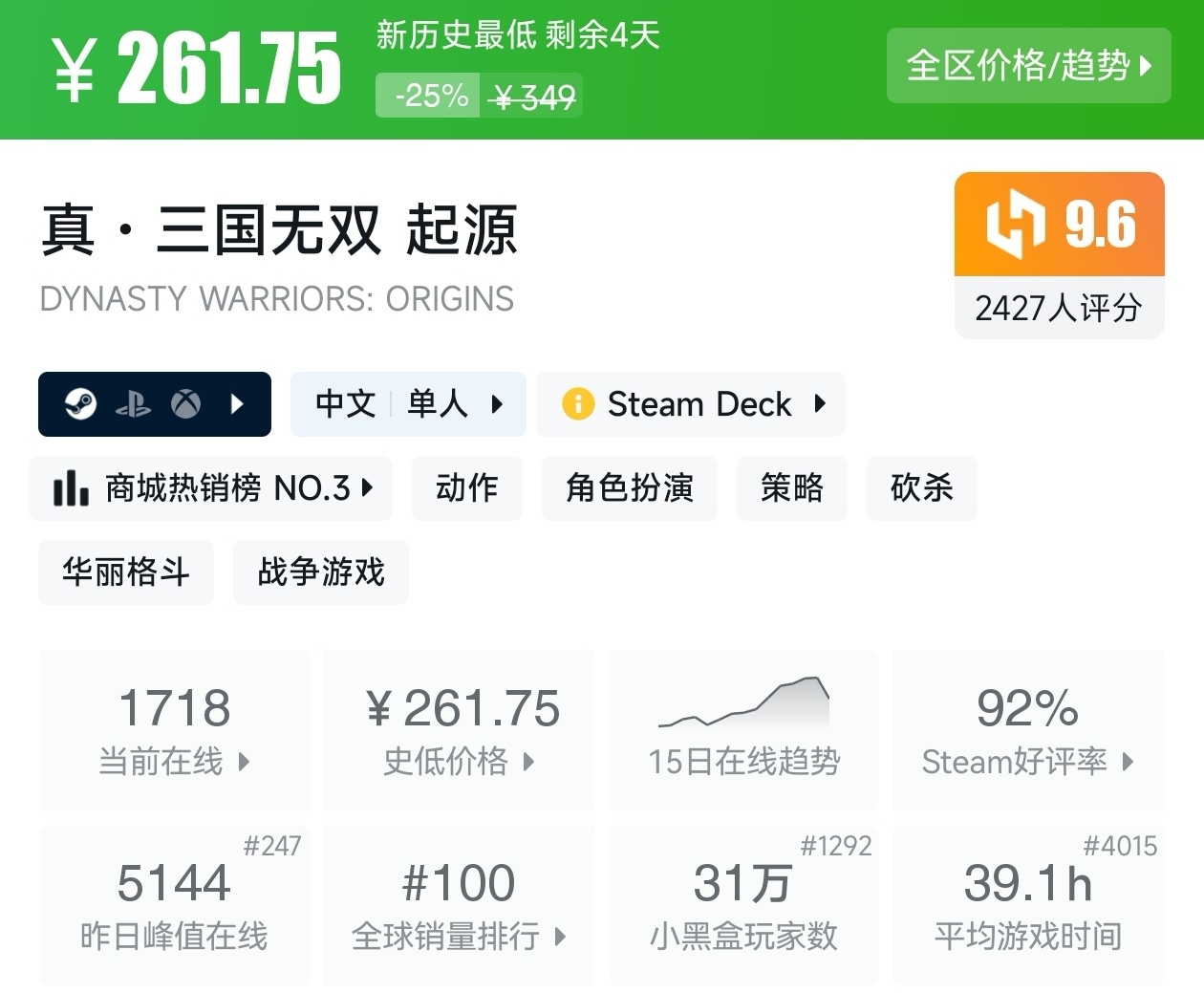Click the Xiaoheihe score logo icon
Image resolution: width=1204 pixels, height=993 pixels.
point(1016,225)
